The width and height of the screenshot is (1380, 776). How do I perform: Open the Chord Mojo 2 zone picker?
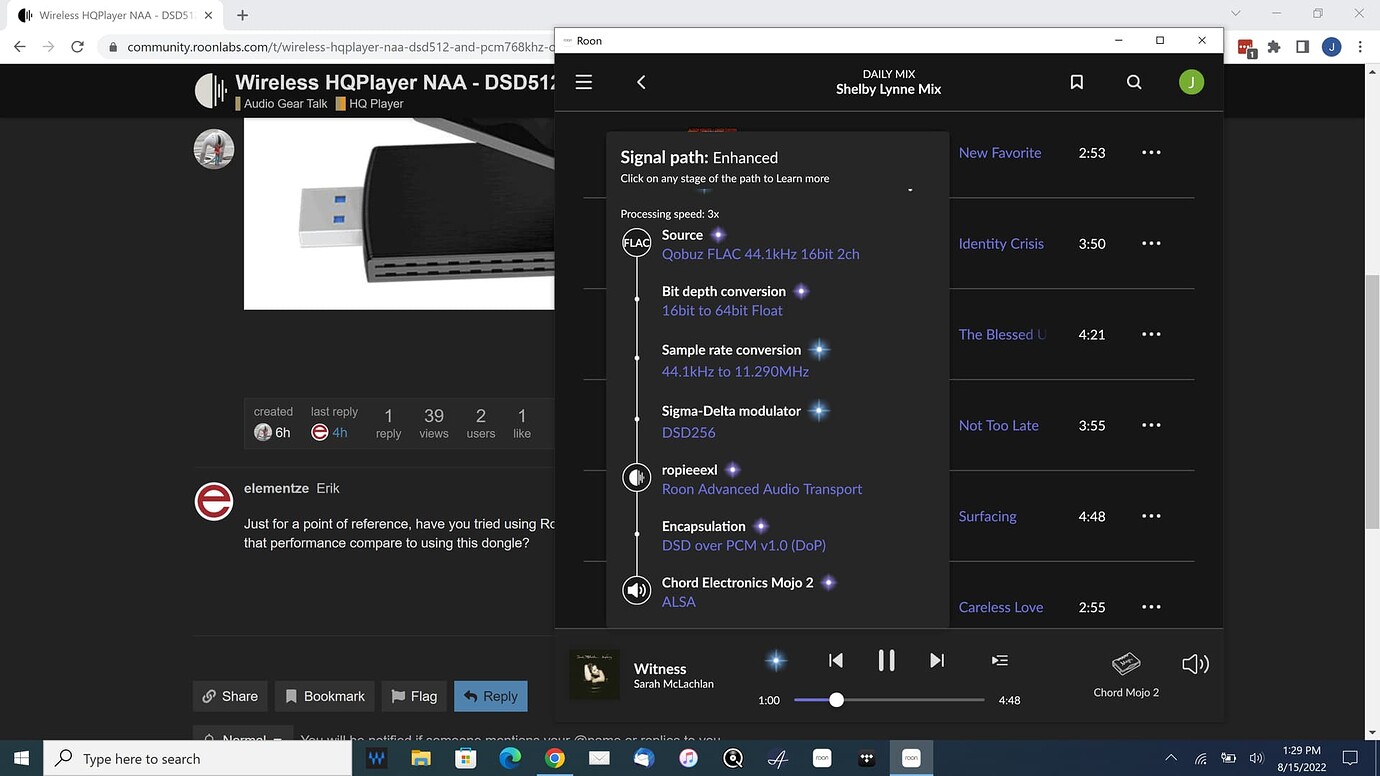coord(1126,675)
